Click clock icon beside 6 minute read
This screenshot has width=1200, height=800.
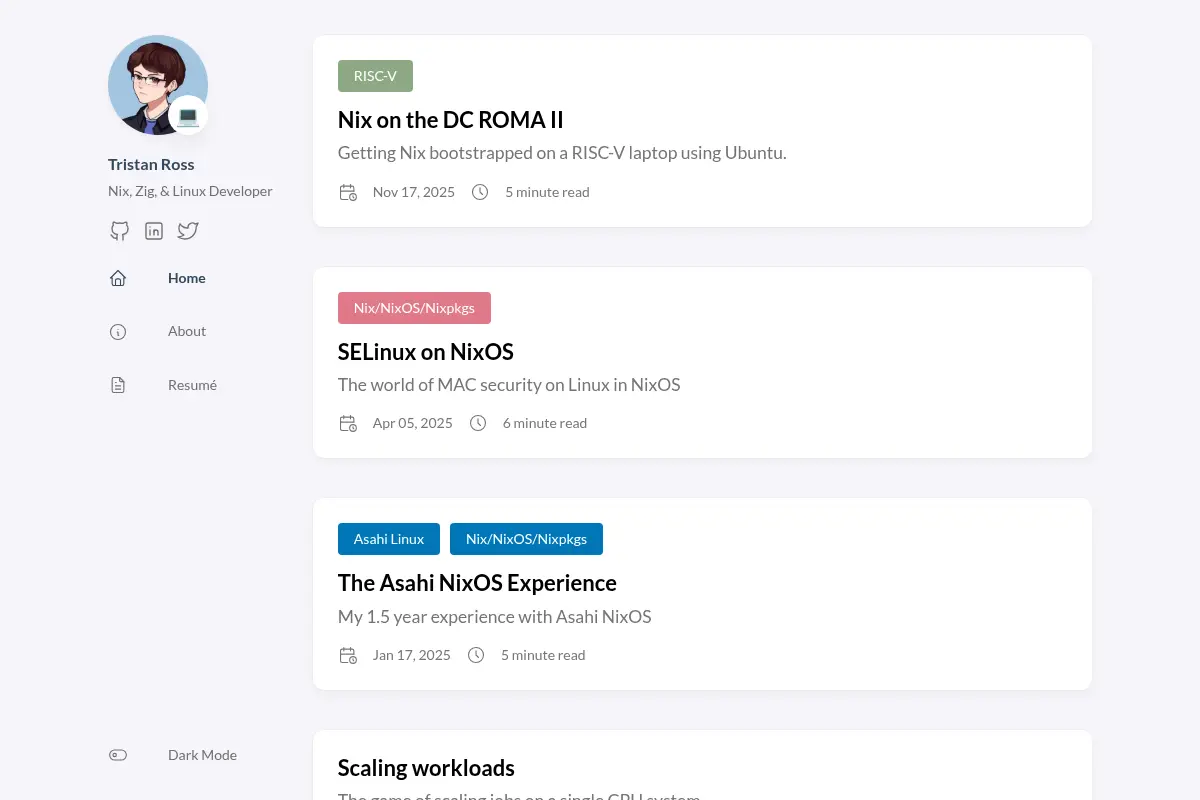click(478, 423)
